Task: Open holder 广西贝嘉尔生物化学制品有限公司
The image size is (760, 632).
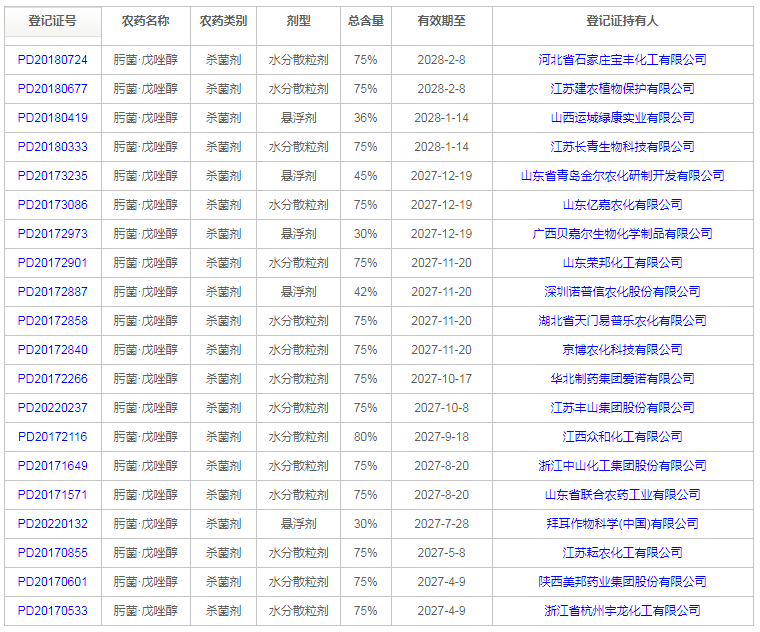Action: pos(622,234)
